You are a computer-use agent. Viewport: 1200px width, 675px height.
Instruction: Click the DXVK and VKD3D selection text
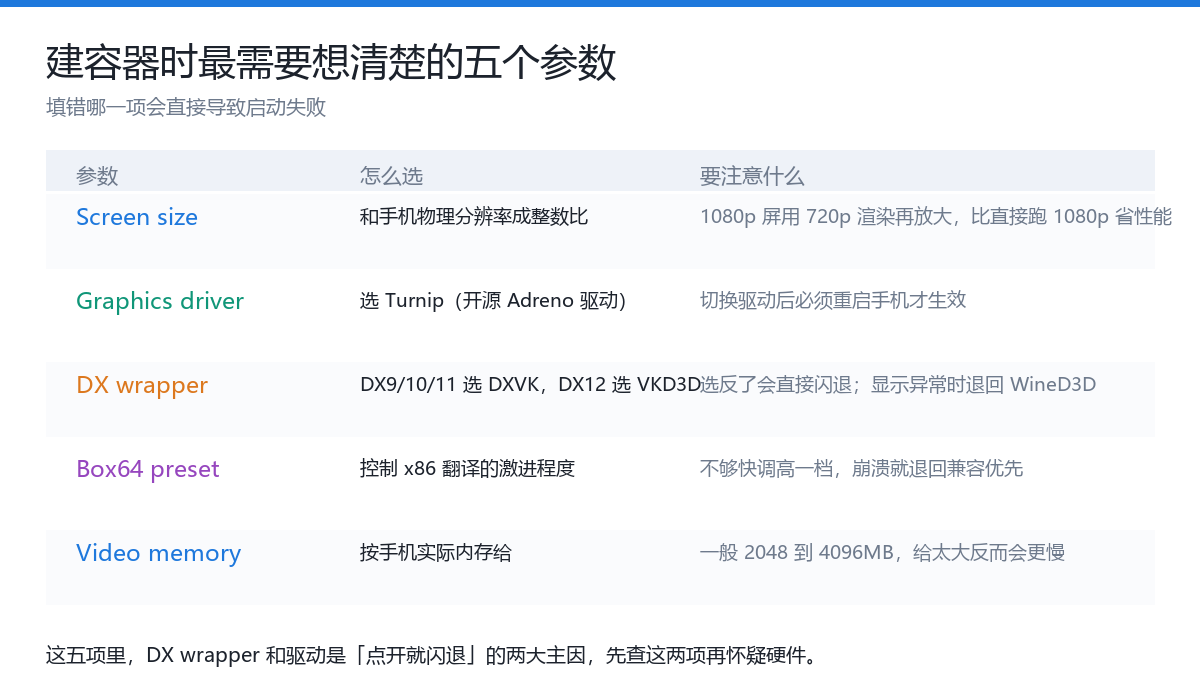531,384
